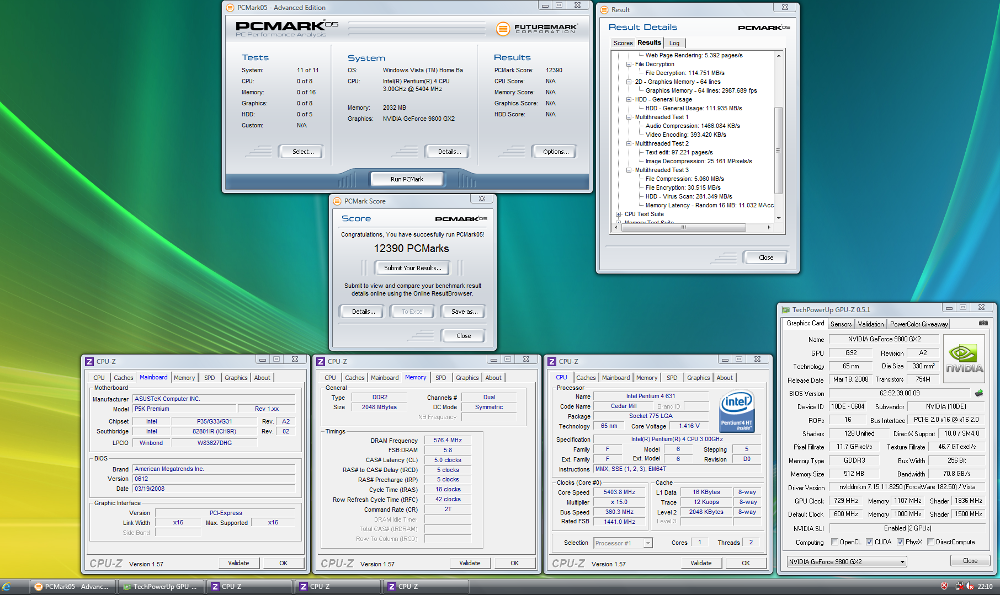Click Select button under Tests

(301, 152)
